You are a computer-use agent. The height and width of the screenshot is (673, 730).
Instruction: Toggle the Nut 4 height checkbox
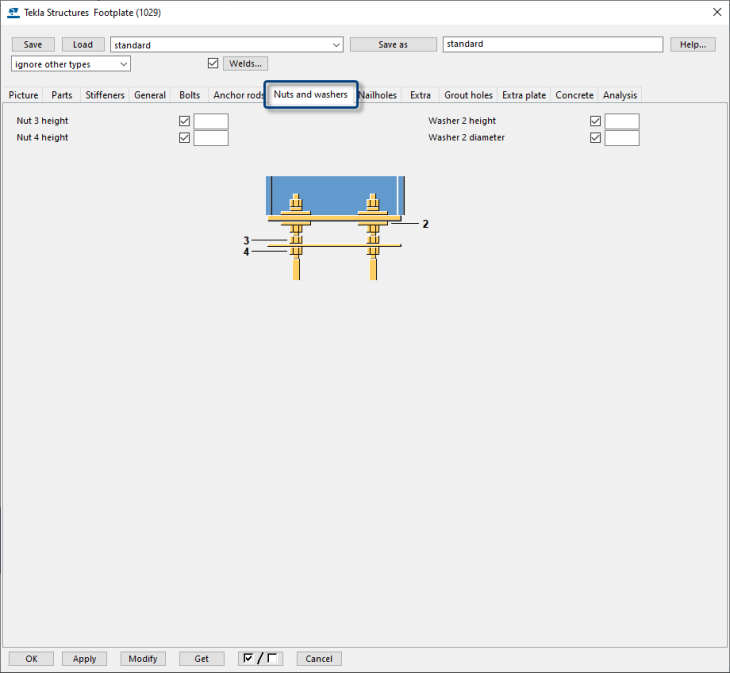[184, 138]
